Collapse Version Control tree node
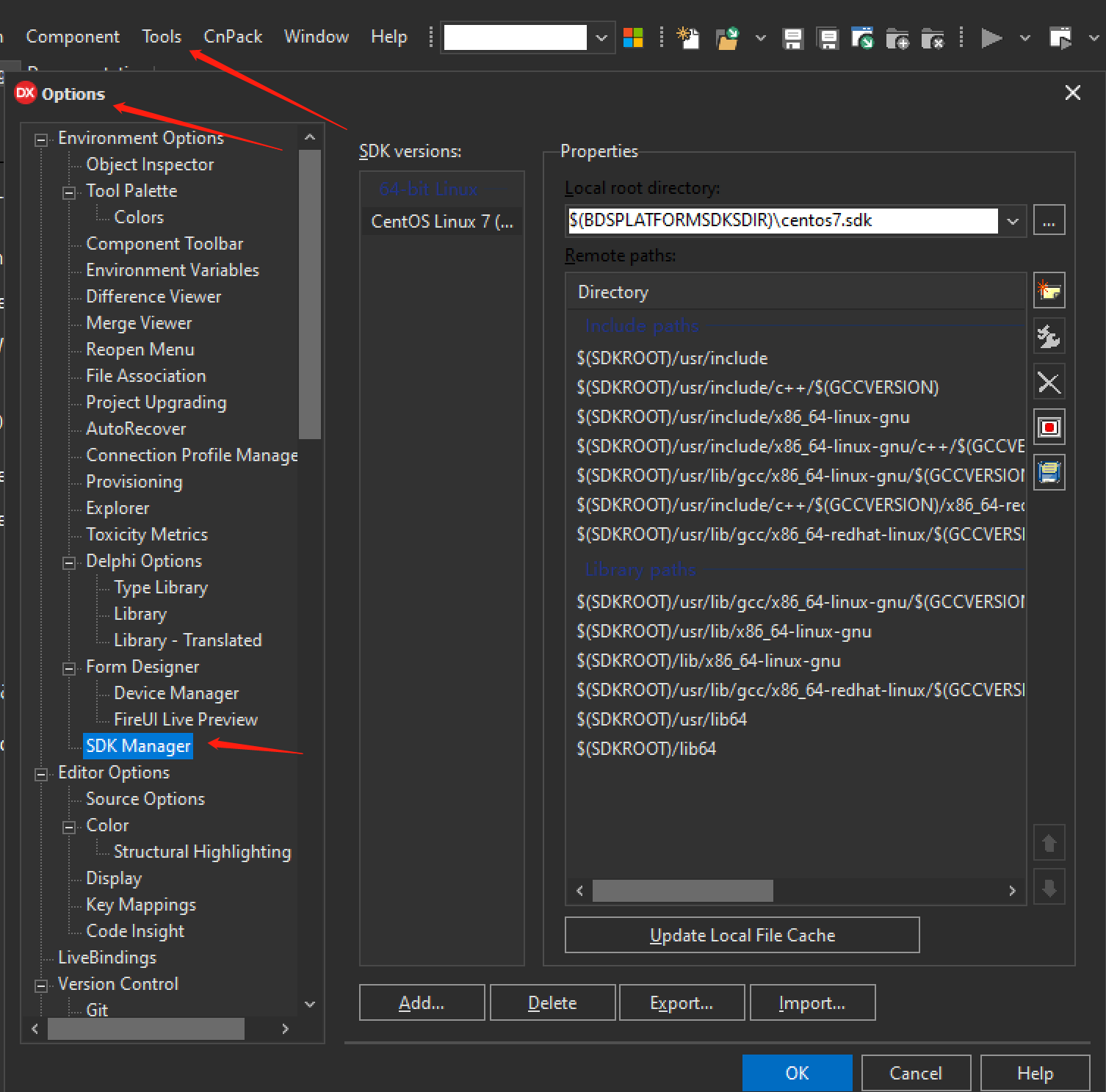The height and width of the screenshot is (1092, 1106). (x=41, y=986)
